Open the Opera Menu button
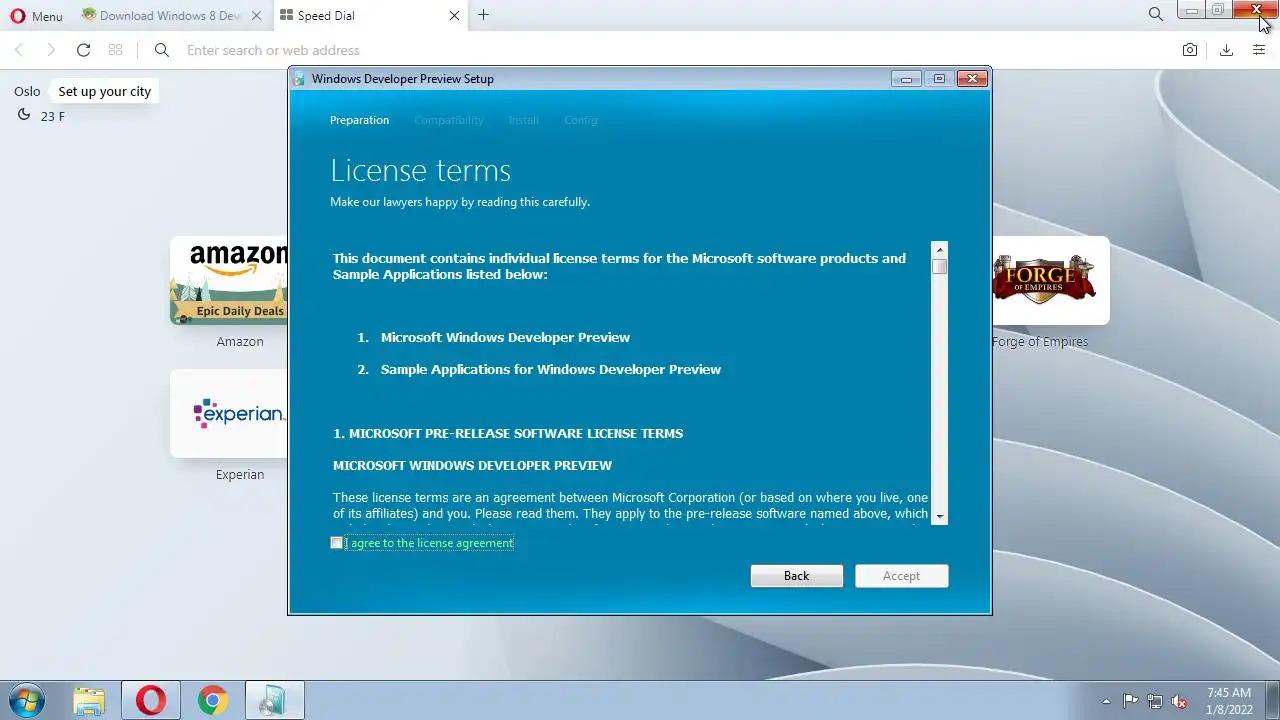The image size is (1280, 720). [36, 16]
